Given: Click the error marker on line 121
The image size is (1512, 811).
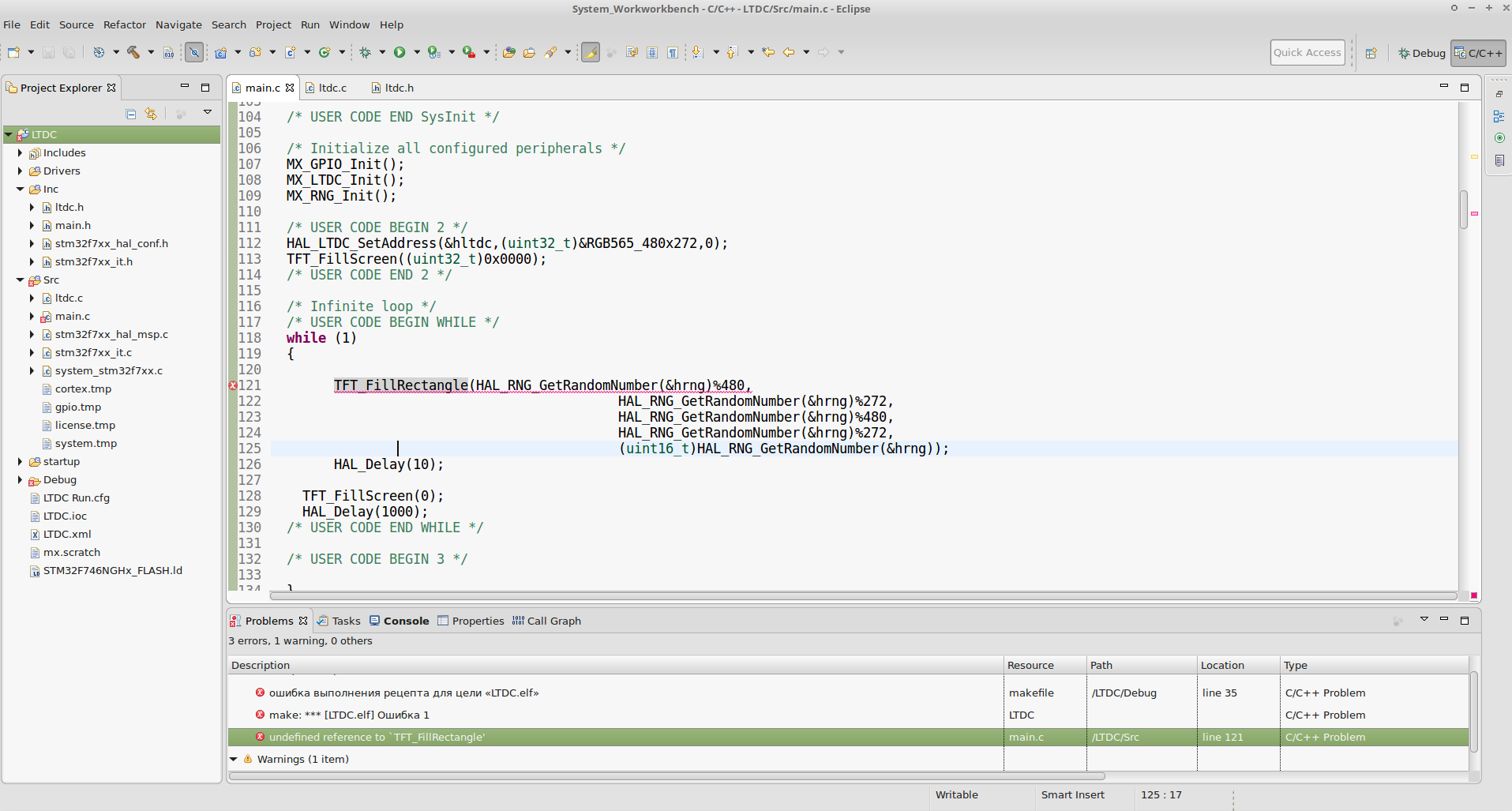Looking at the screenshot, I should coord(233,385).
